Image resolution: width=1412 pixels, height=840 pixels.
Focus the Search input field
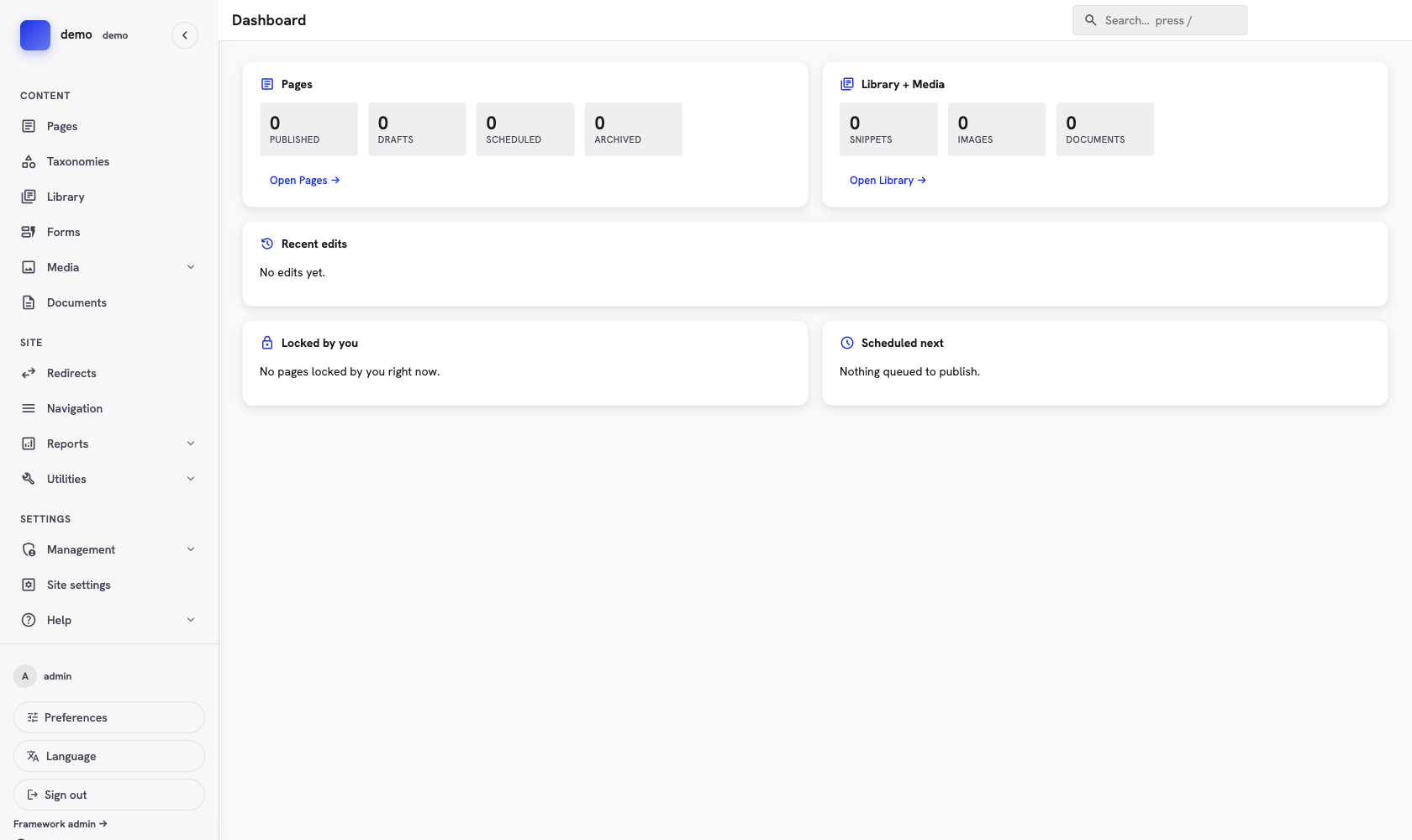tap(1160, 20)
